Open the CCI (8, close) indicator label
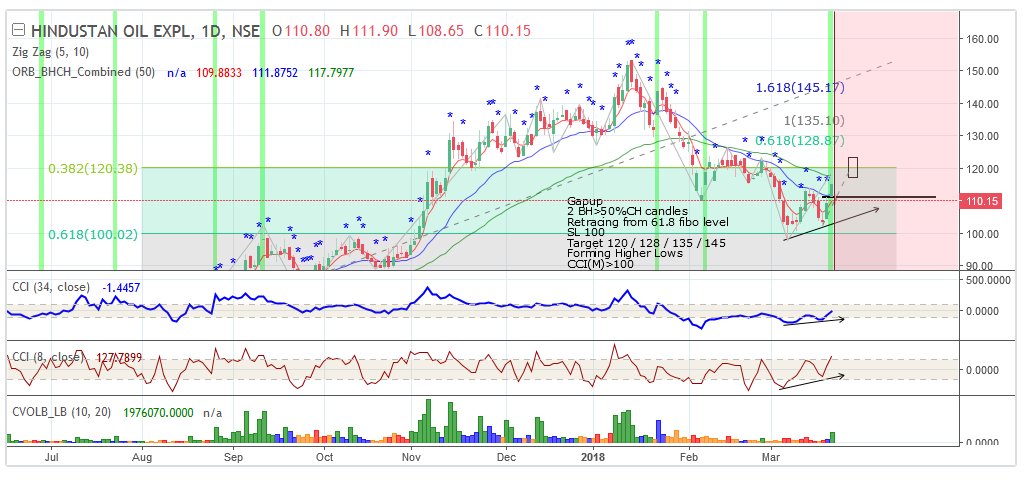This screenshot has height=482, width=1024. [49, 357]
